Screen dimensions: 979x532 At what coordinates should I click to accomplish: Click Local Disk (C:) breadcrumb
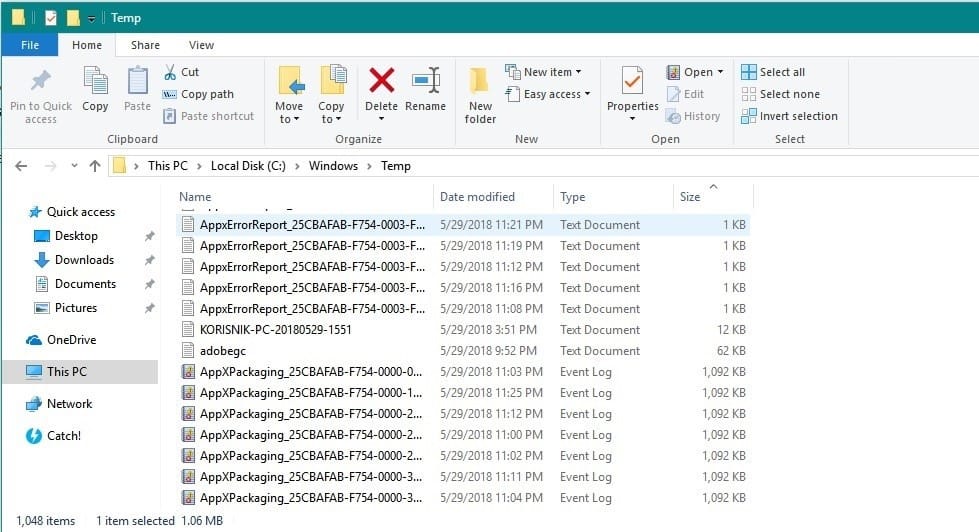[x=248, y=166]
